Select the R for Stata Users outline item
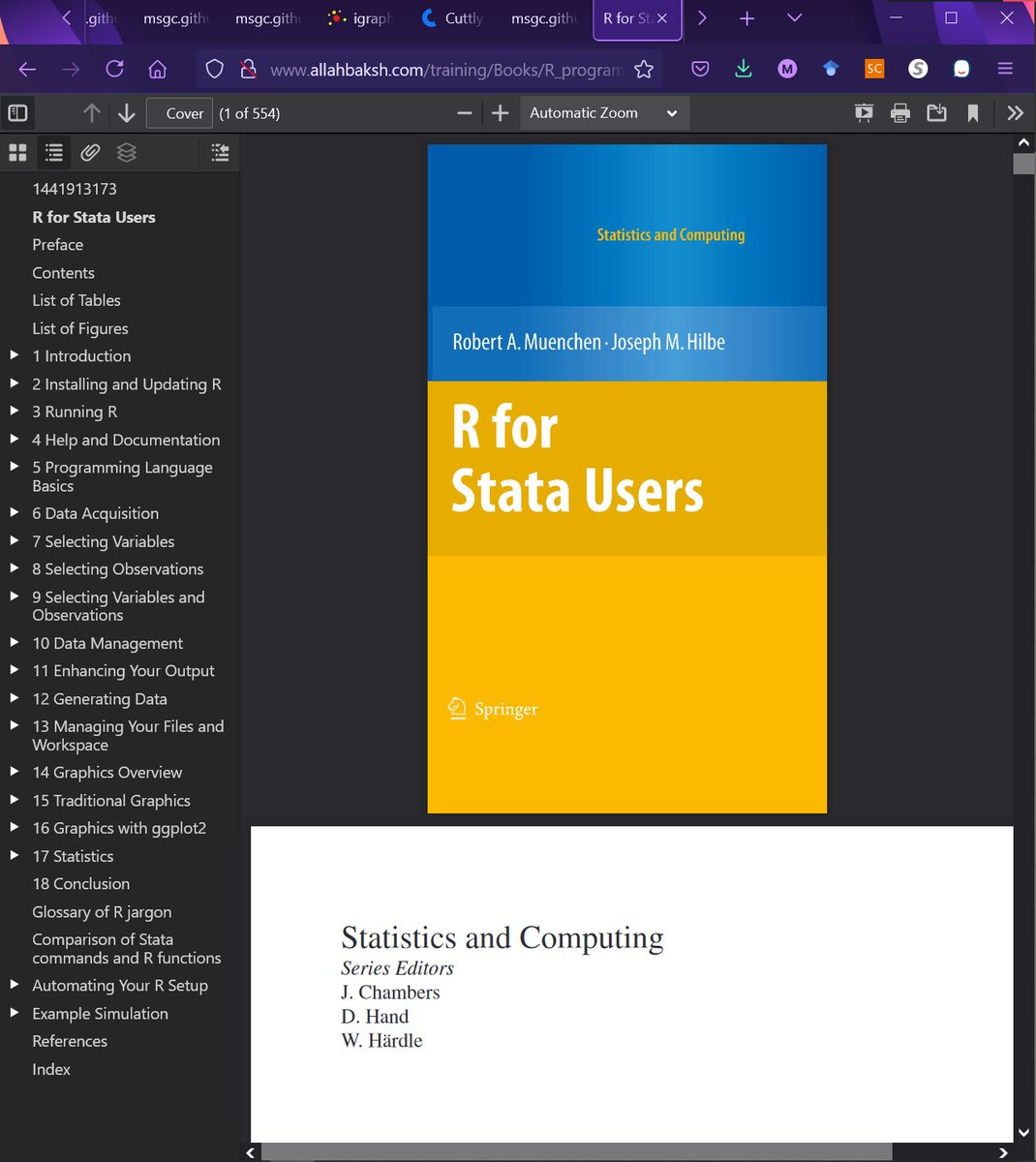Screen dimensions: 1036x1162 [x=94, y=217]
